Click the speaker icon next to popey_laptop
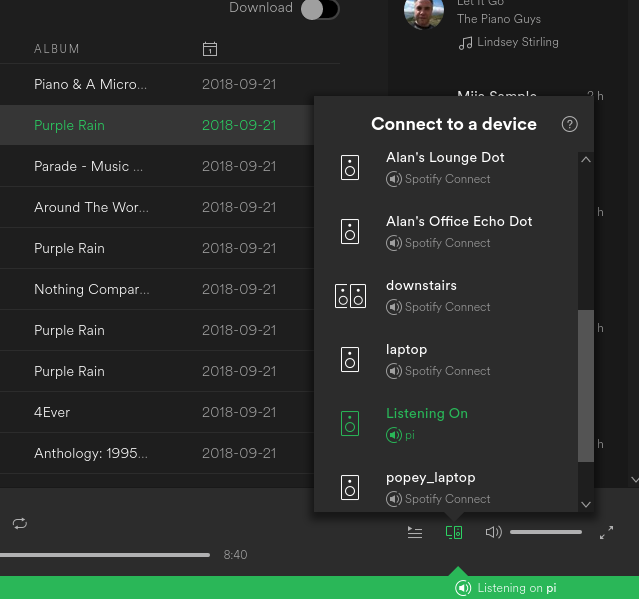Image resolution: width=639 pixels, height=599 pixels. tap(350, 487)
